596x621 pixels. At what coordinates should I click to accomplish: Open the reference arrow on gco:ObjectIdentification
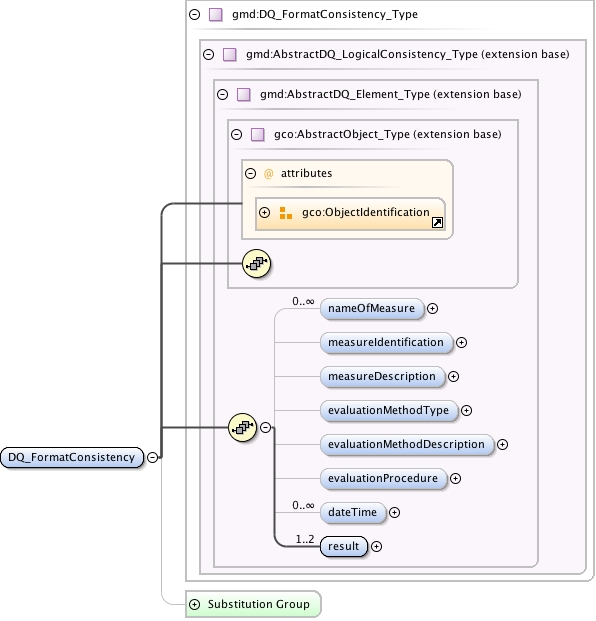(437, 223)
